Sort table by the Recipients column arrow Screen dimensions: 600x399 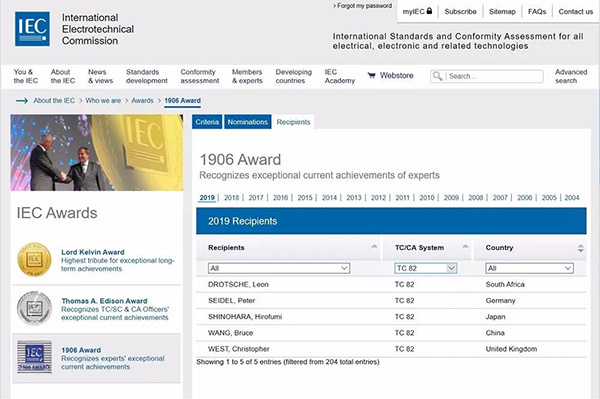pos(374,247)
